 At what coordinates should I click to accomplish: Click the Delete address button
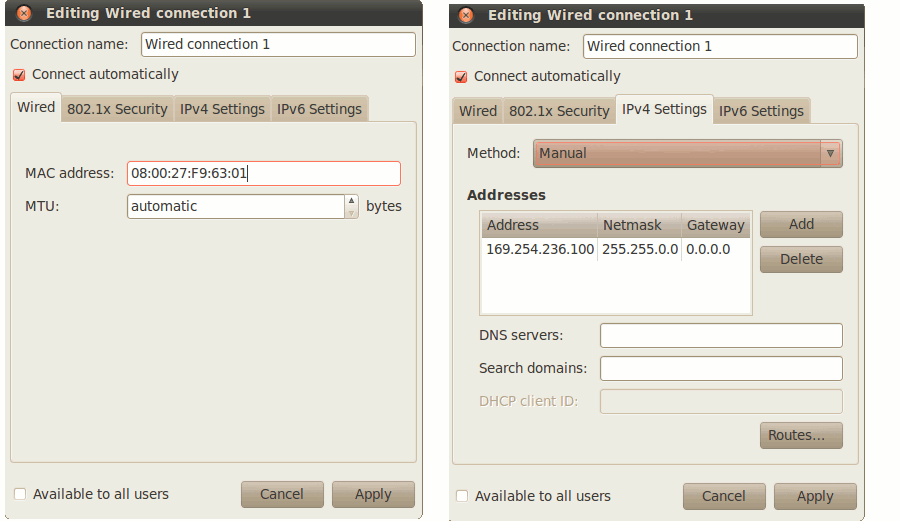tap(801, 259)
